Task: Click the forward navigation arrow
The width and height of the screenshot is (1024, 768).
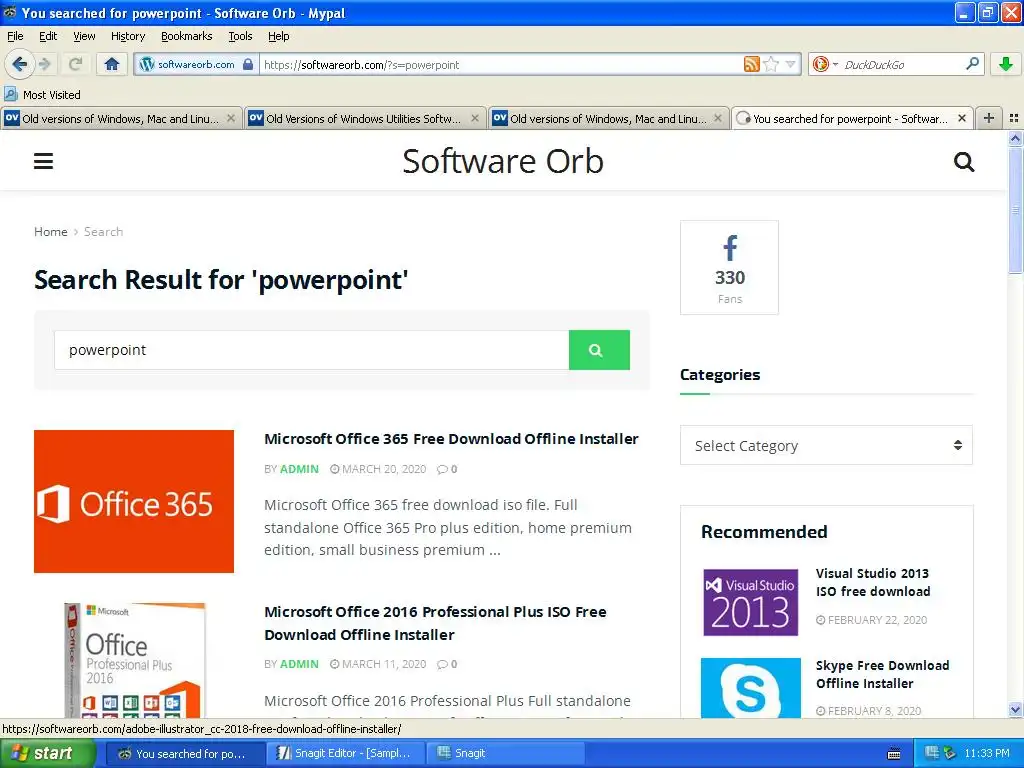Action: (x=44, y=64)
